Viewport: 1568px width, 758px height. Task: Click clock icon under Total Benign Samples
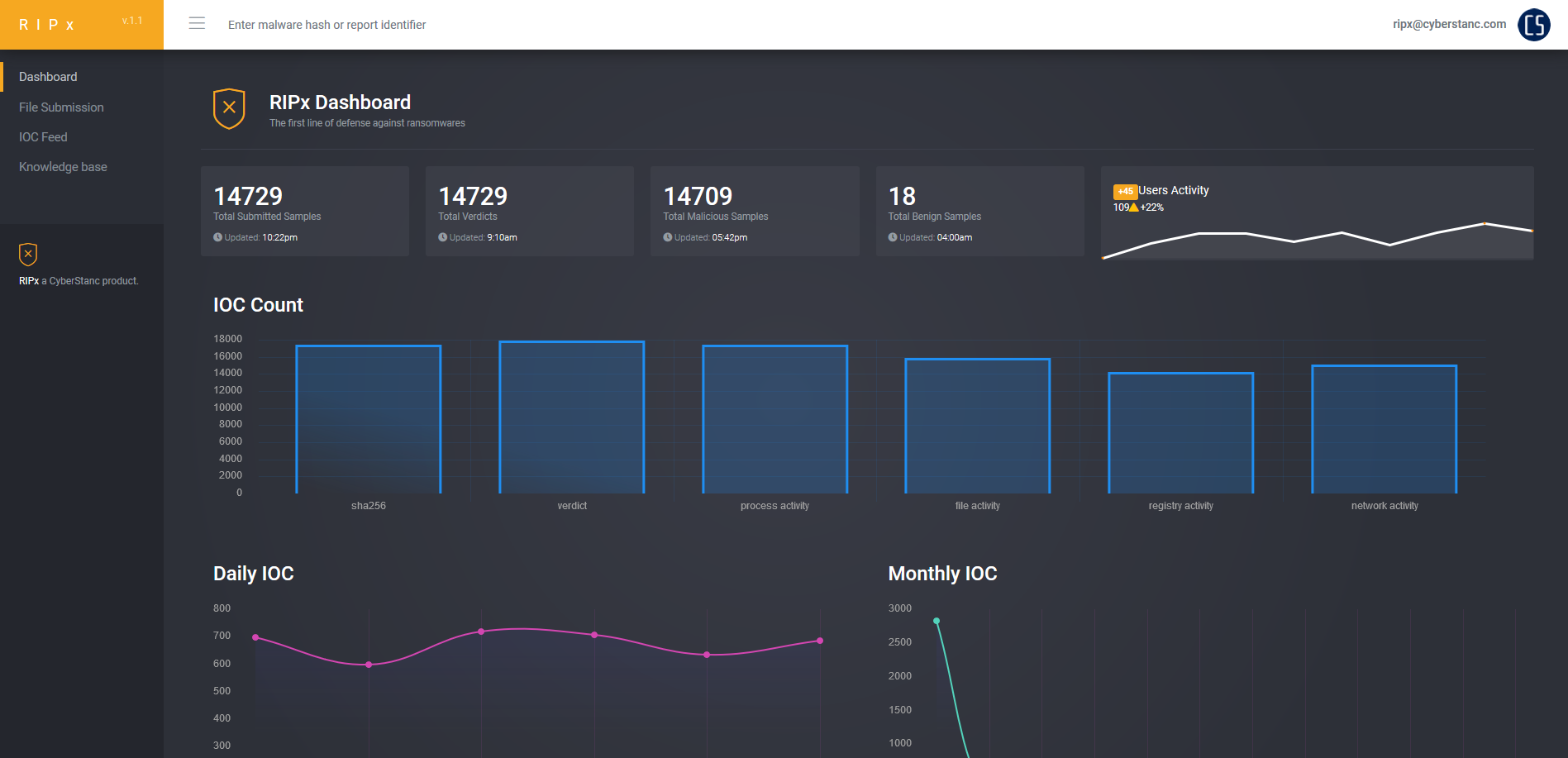pos(893,237)
